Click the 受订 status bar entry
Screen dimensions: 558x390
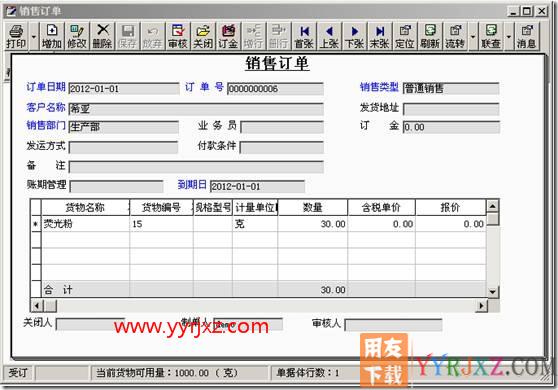coord(18,373)
